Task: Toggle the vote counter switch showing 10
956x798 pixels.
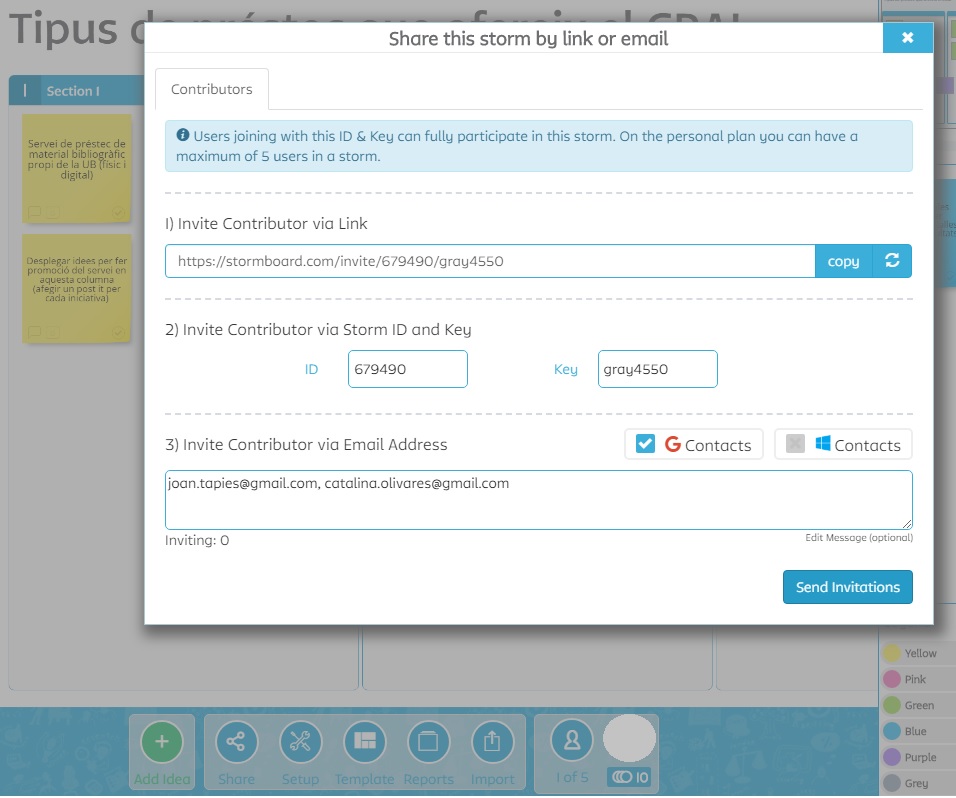Action: tap(630, 776)
